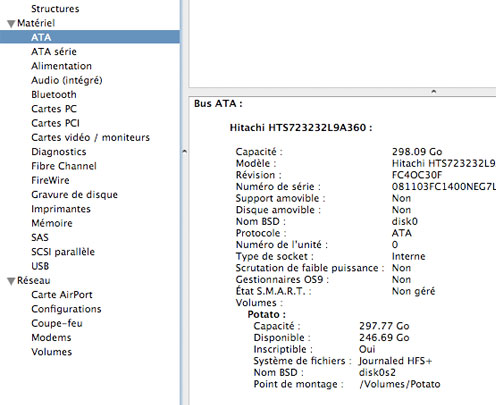Image resolution: width=496 pixels, height=405 pixels.
Task: Click the Type de socket label
Action: (x=274, y=257)
